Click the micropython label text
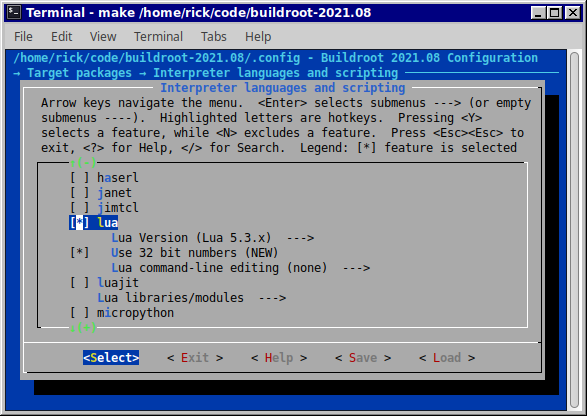Viewport: 587px width, 416px height. 136,313
